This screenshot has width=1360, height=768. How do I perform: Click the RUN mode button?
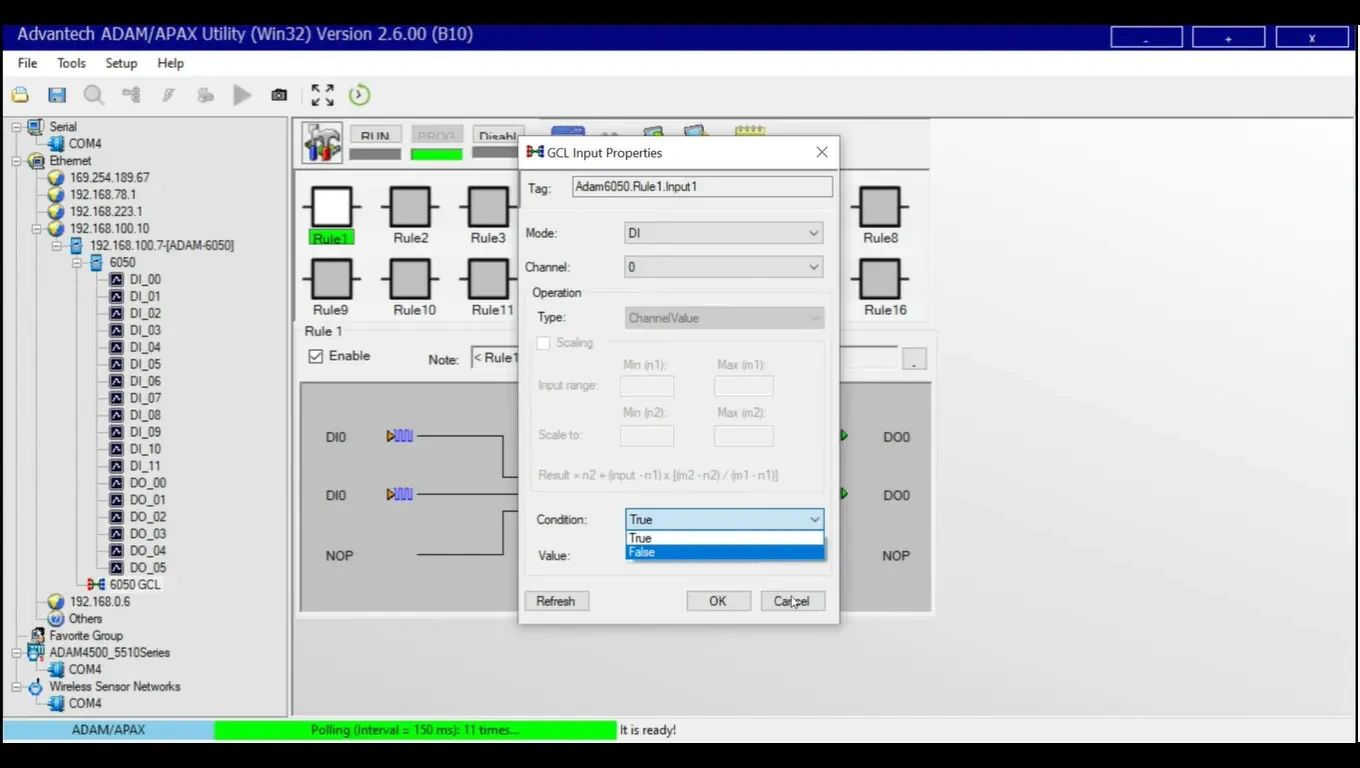375,135
